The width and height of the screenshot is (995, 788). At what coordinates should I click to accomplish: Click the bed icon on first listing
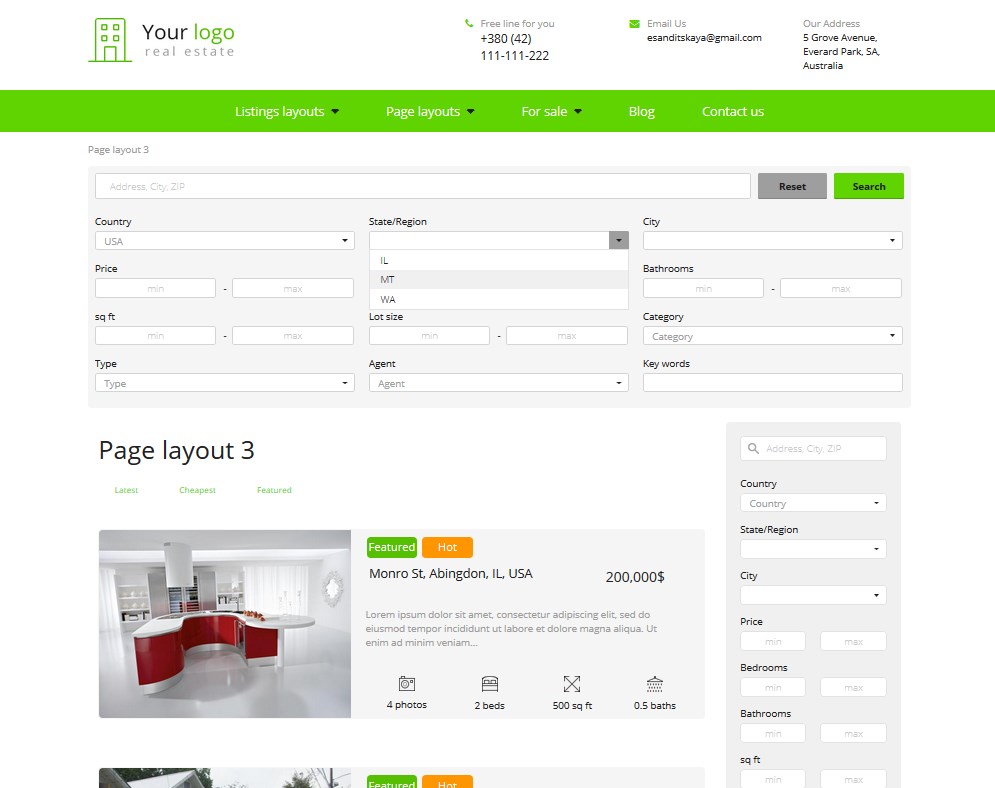[x=490, y=683]
